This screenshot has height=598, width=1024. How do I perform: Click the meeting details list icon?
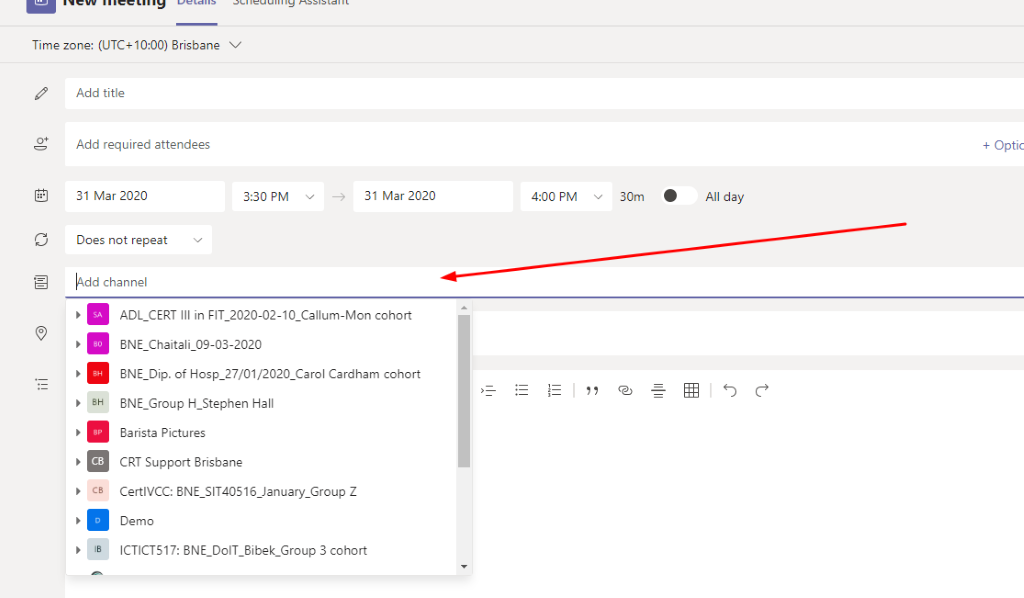41,385
